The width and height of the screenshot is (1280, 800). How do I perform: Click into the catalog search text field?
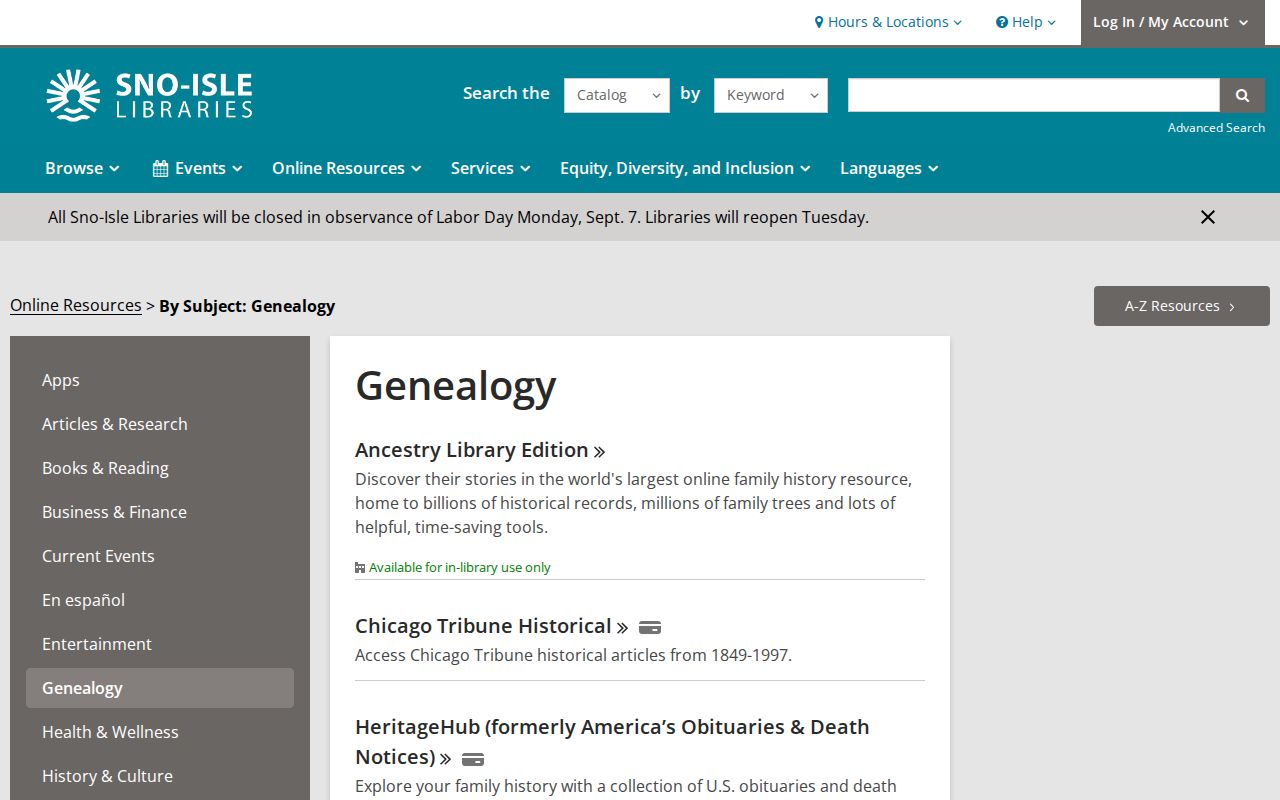point(1034,95)
